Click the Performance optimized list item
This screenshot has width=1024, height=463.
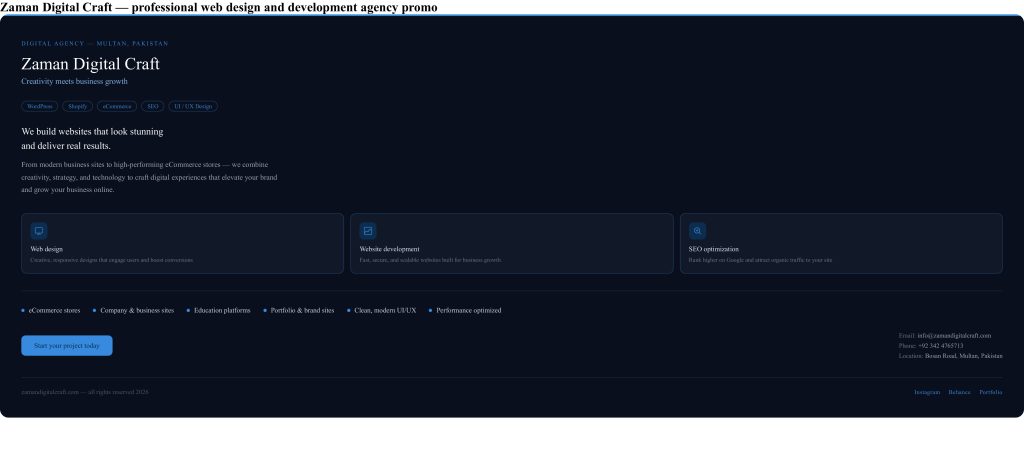468,310
